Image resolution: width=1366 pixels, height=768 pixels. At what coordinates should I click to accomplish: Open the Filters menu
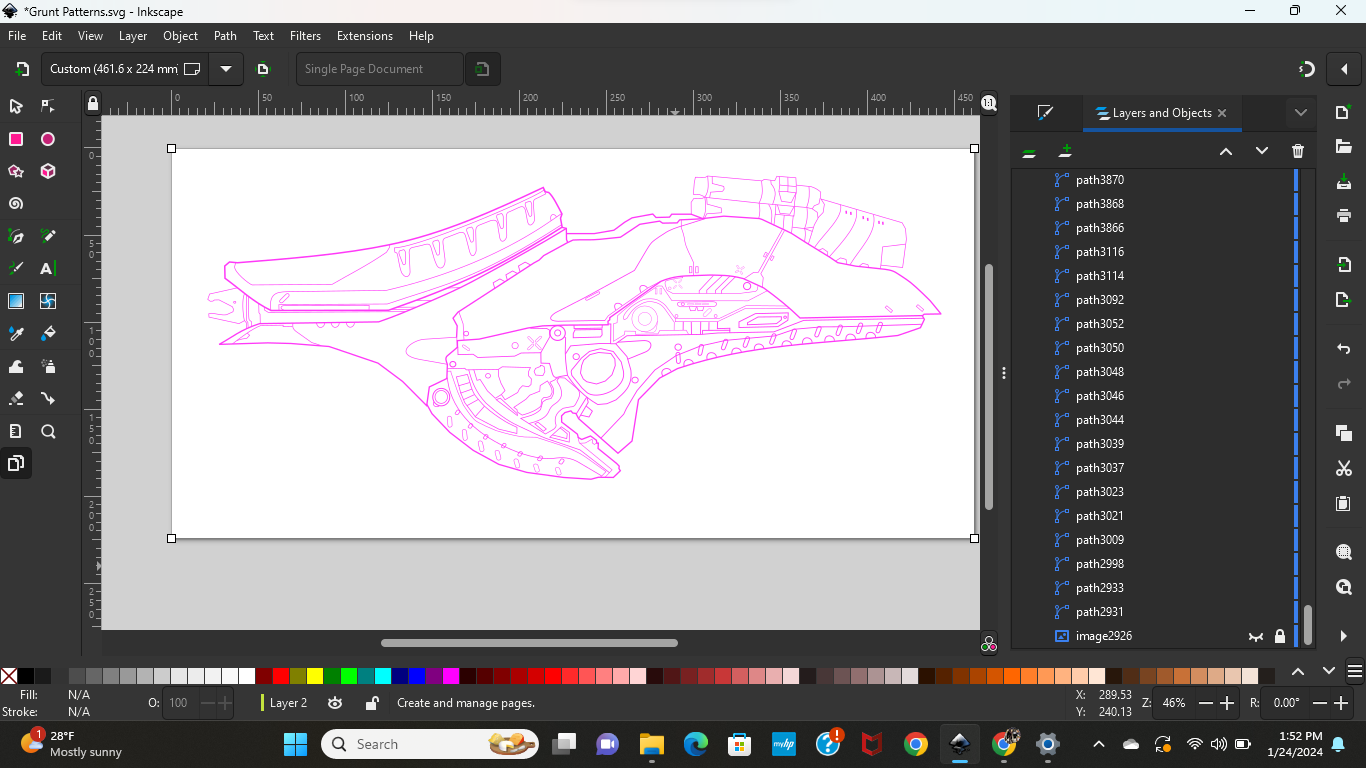coord(305,36)
